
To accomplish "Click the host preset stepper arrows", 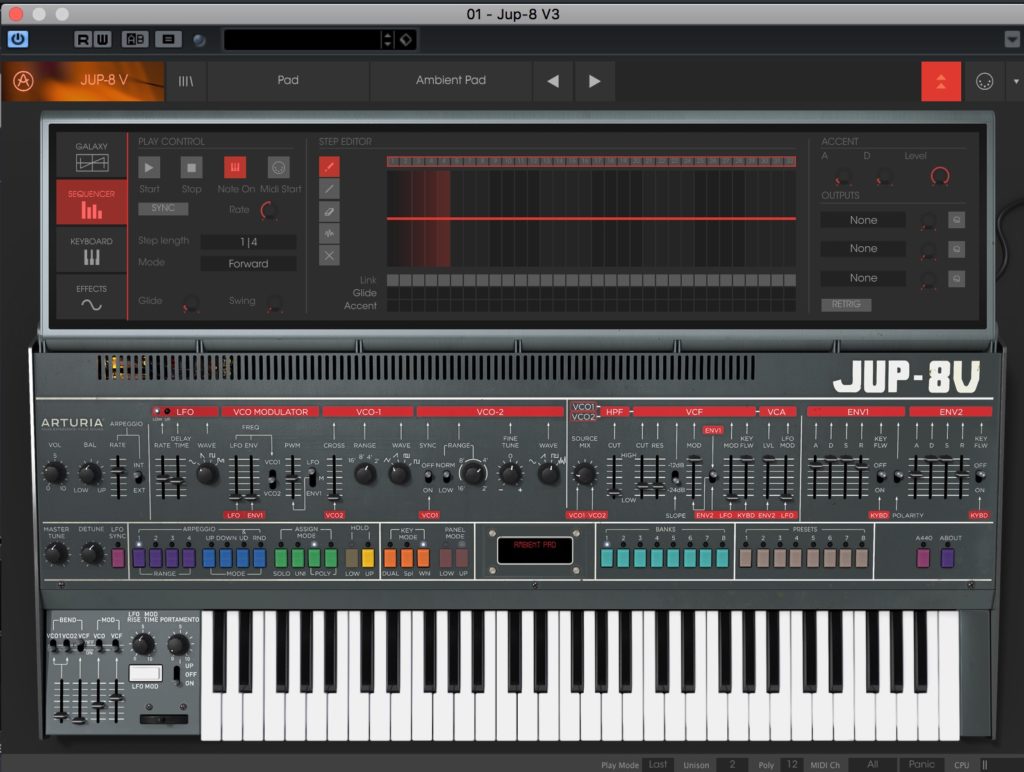I will [x=387, y=40].
